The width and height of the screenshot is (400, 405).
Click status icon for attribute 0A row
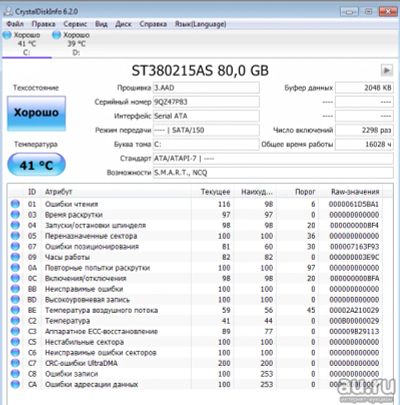click(x=15, y=268)
